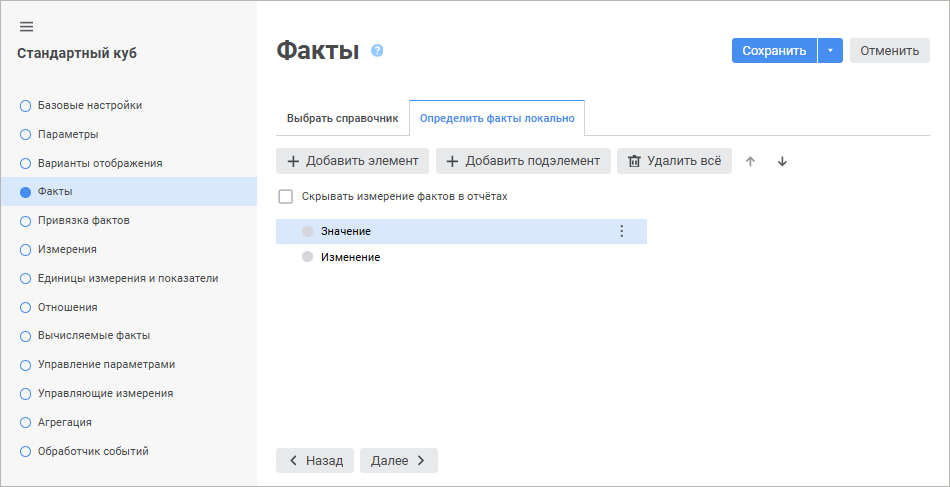Select the Базовые настройки step
The height and width of the screenshot is (487, 950).
click(89, 105)
